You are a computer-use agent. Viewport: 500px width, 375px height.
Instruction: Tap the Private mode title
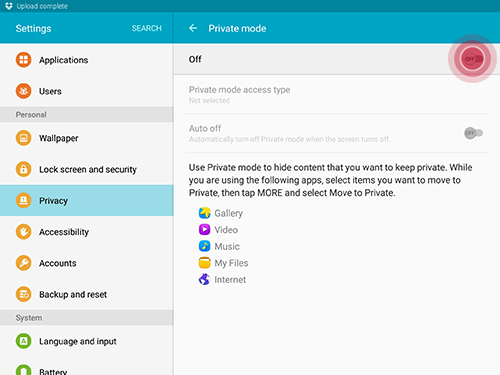coord(237,29)
